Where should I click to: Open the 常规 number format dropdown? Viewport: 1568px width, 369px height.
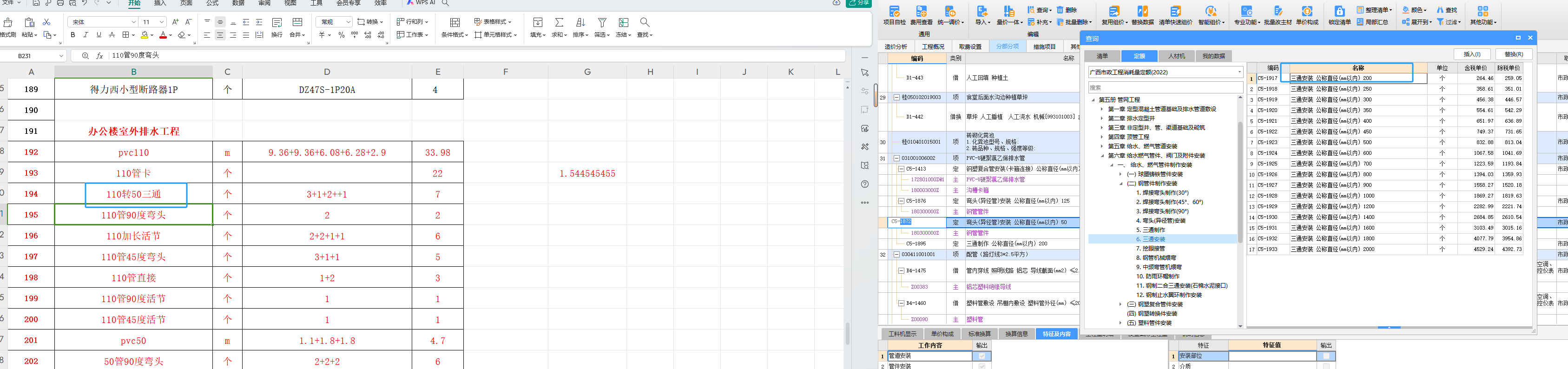click(x=348, y=22)
